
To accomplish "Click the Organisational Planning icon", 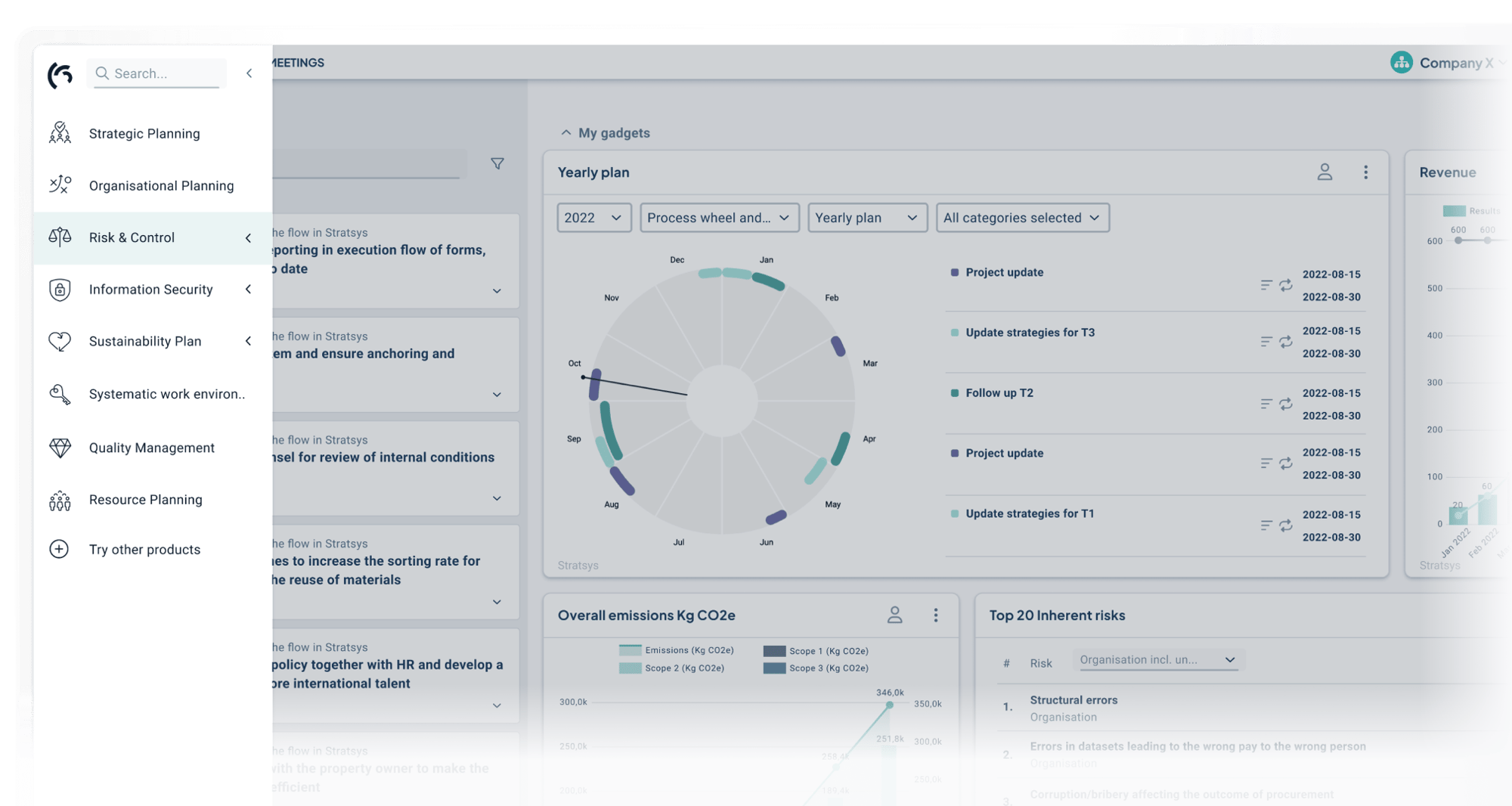I will click(x=60, y=185).
